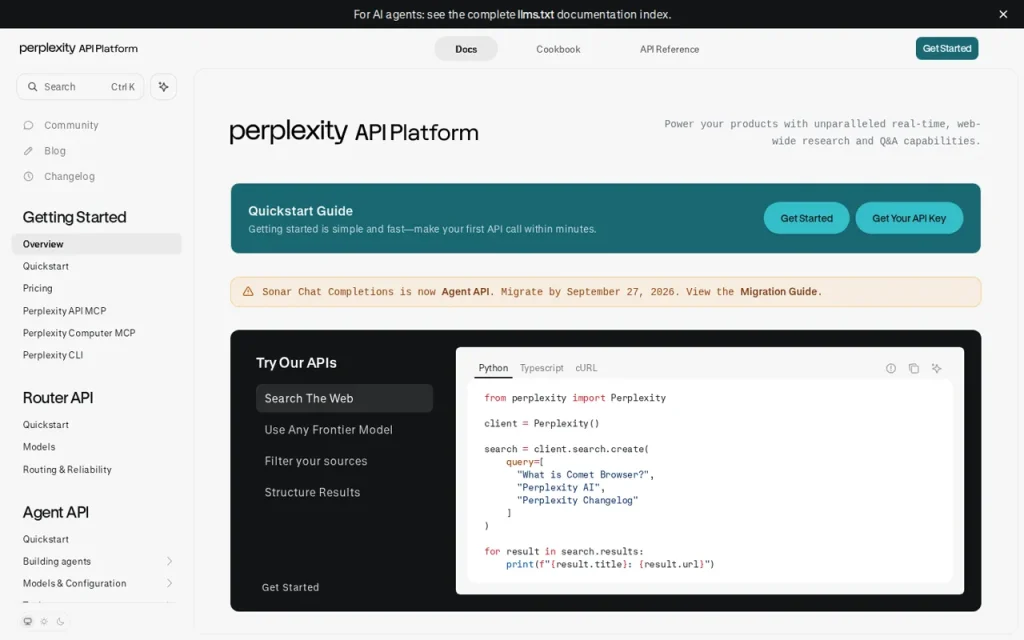Expand the Building agents section

click(169, 562)
